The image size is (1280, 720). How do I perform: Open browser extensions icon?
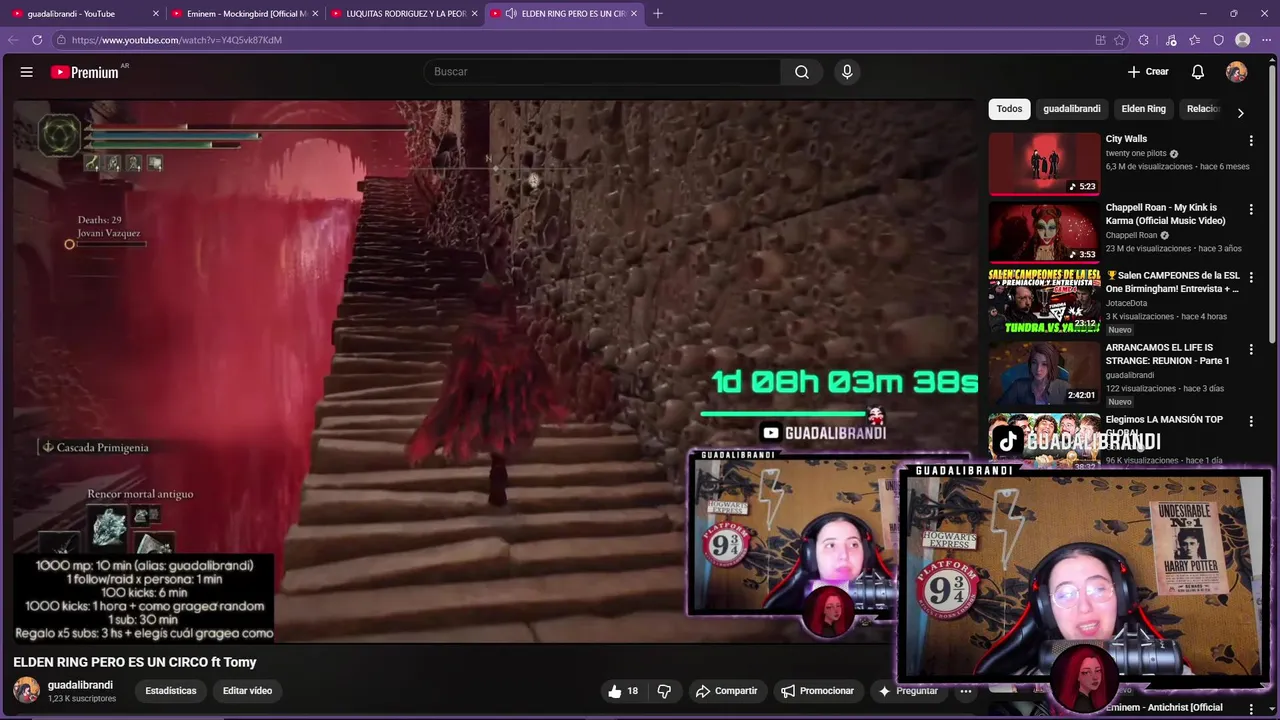tap(1144, 40)
